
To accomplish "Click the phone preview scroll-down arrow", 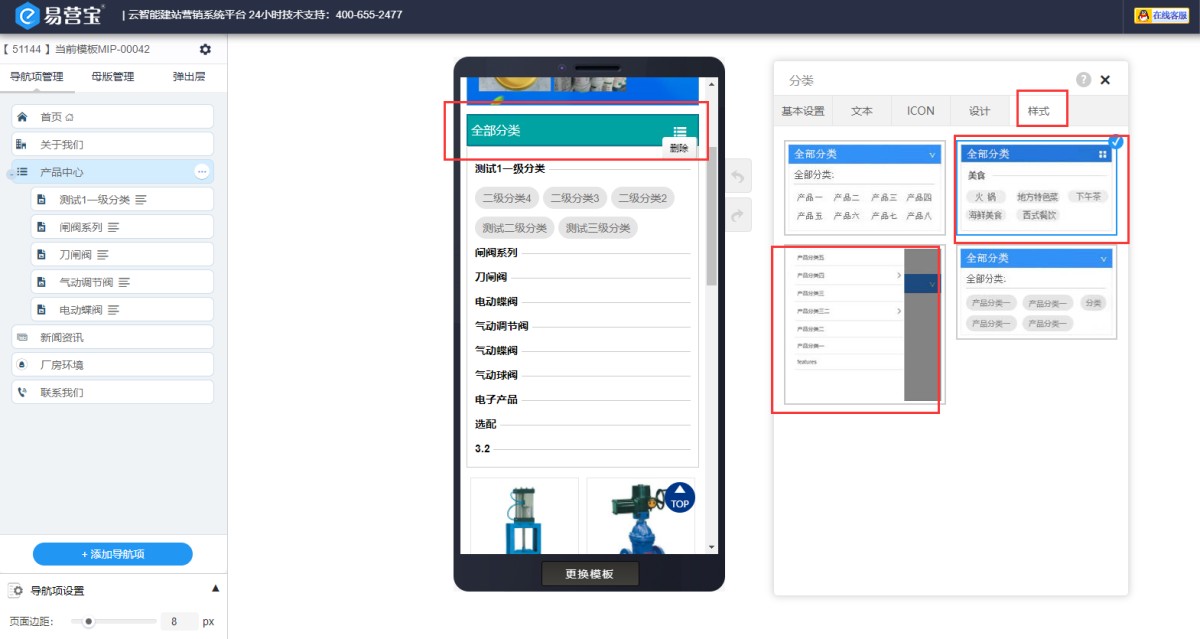I will tap(712, 547).
